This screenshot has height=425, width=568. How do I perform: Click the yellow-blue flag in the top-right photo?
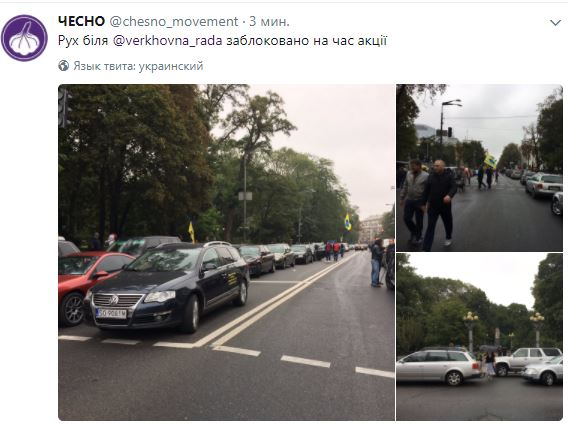pos(490,160)
